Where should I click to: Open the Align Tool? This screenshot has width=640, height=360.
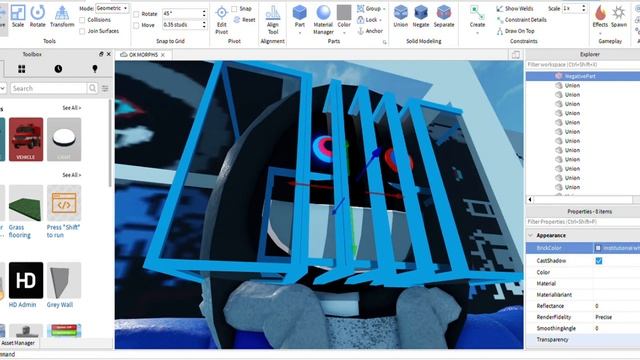(273, 20)
